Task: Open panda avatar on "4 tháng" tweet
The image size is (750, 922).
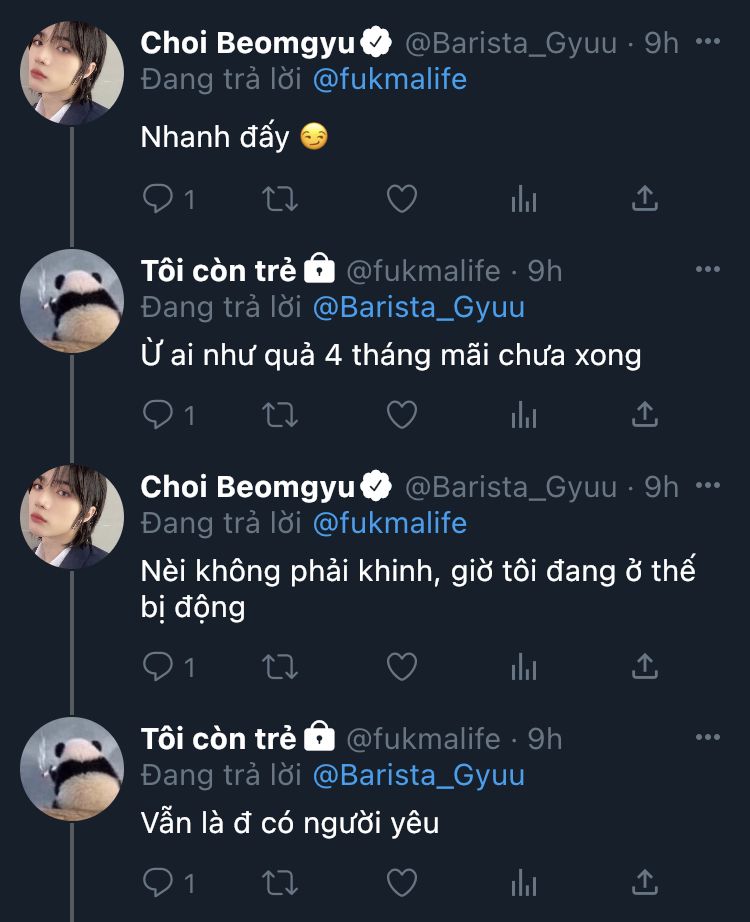Action: point(72,300)
